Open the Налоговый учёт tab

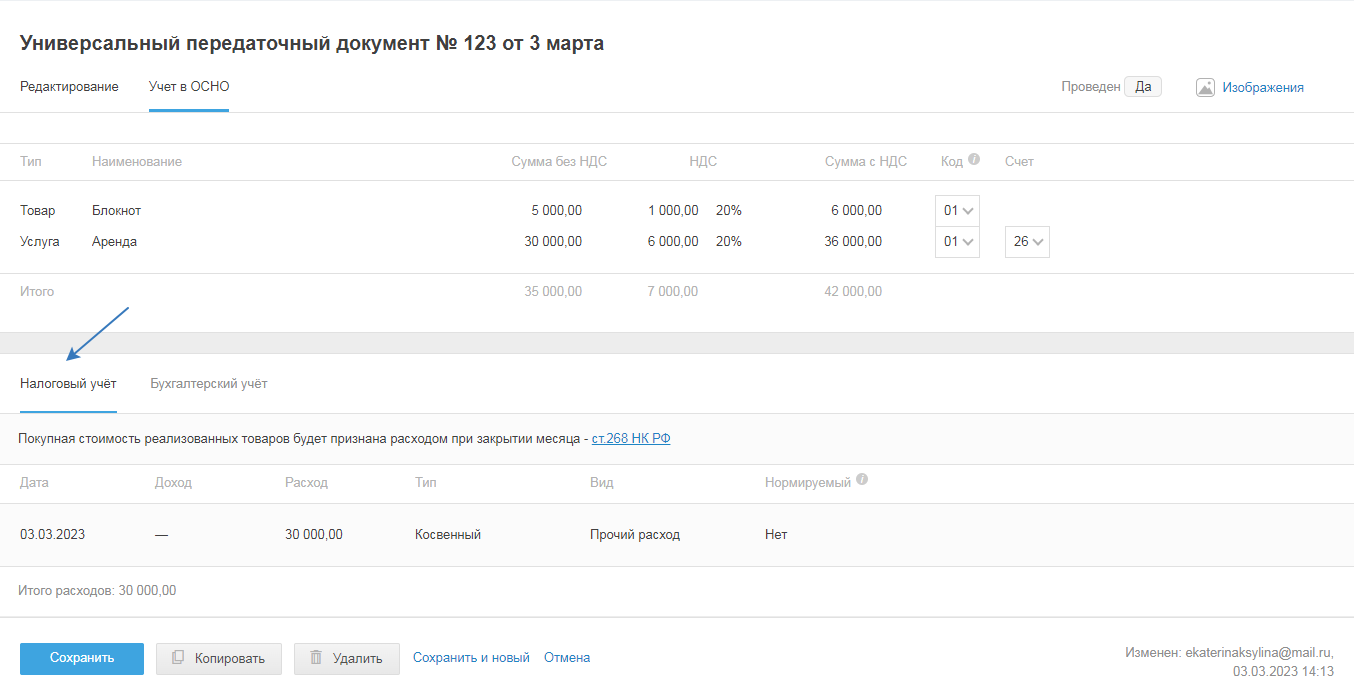pyautogui.click(x=68, y=384)
